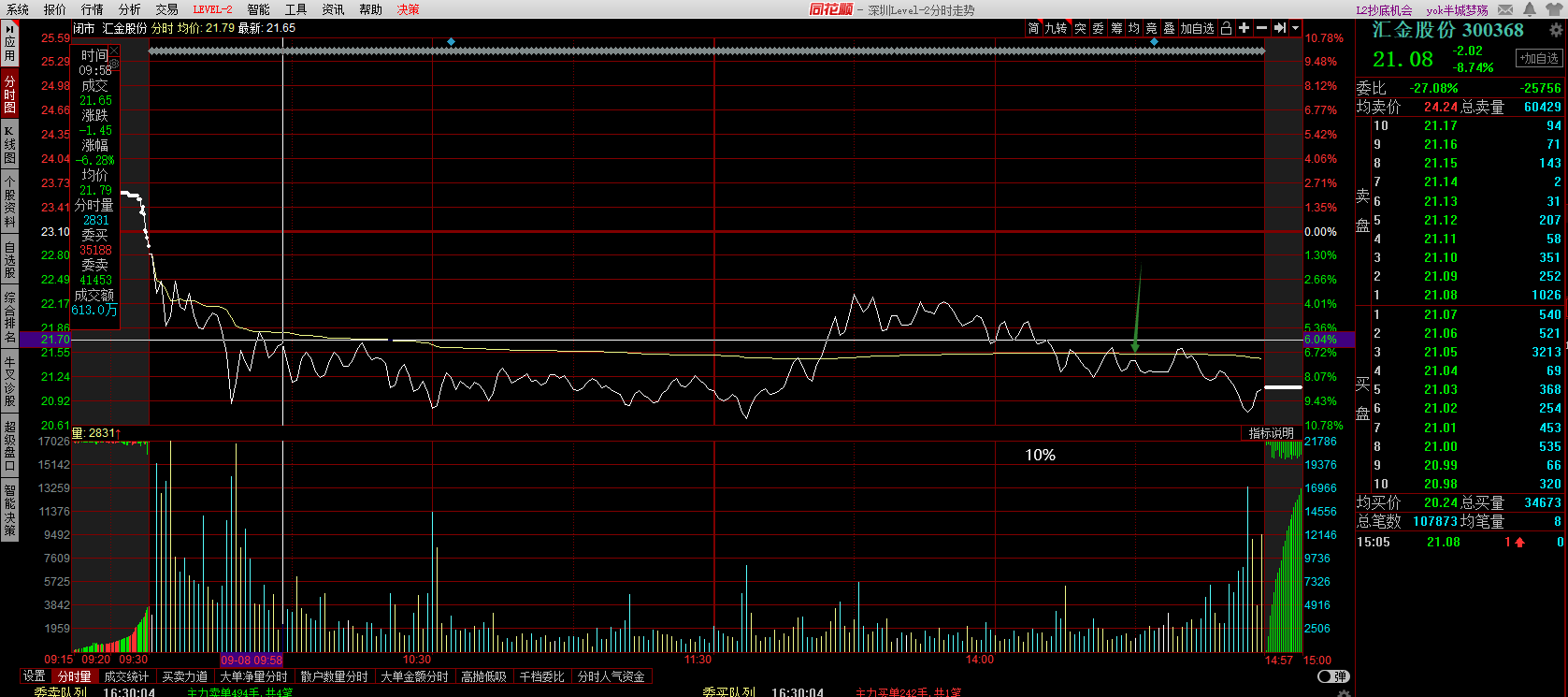This screenshot has height=697, width=1568.
Task: Expand the 应用 sidebar tab
Action: 9,42
